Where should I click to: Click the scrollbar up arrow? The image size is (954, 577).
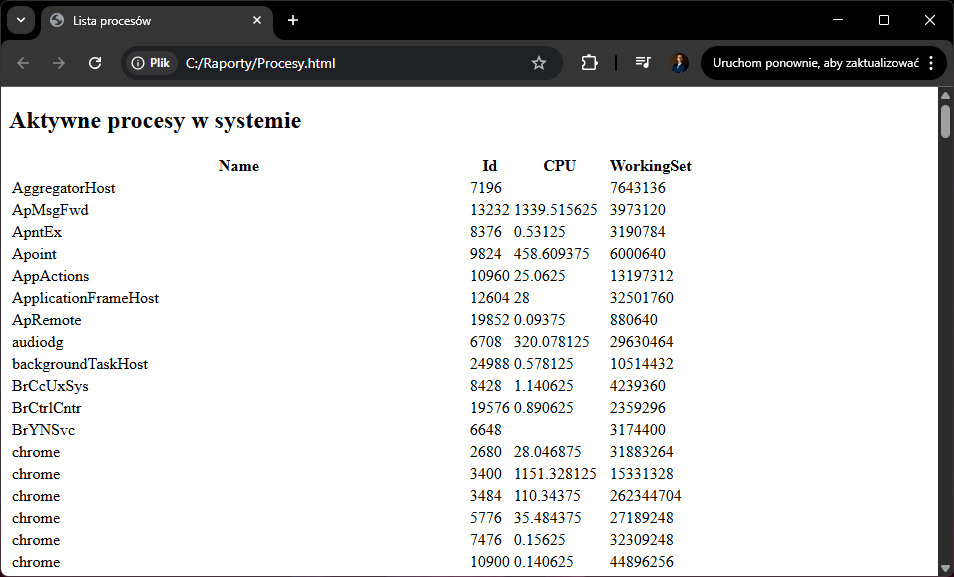tap(945, 95)
